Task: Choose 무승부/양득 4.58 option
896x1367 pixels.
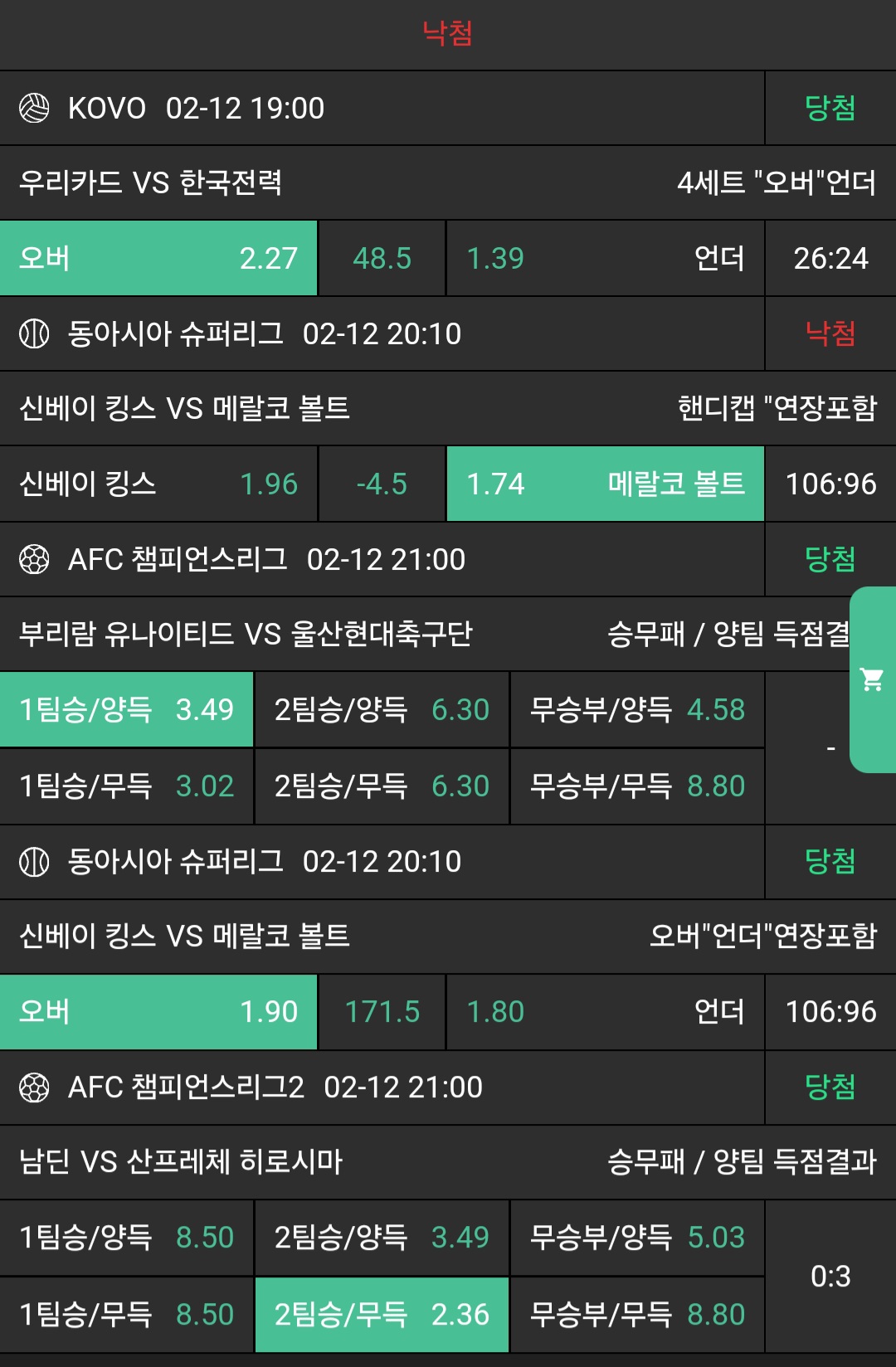Action: [637, 709]
